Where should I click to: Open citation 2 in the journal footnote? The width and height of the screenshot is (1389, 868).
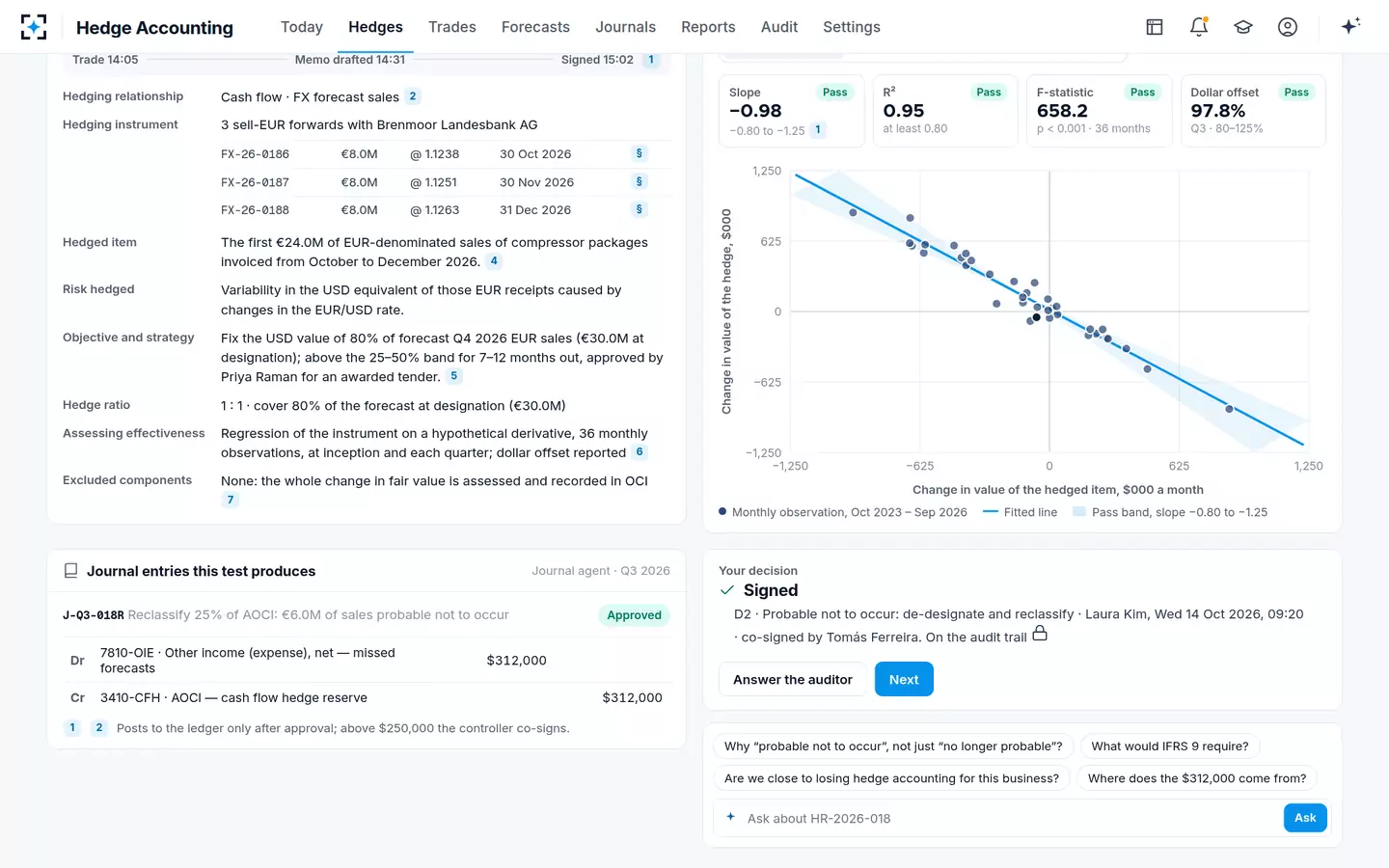98,728
